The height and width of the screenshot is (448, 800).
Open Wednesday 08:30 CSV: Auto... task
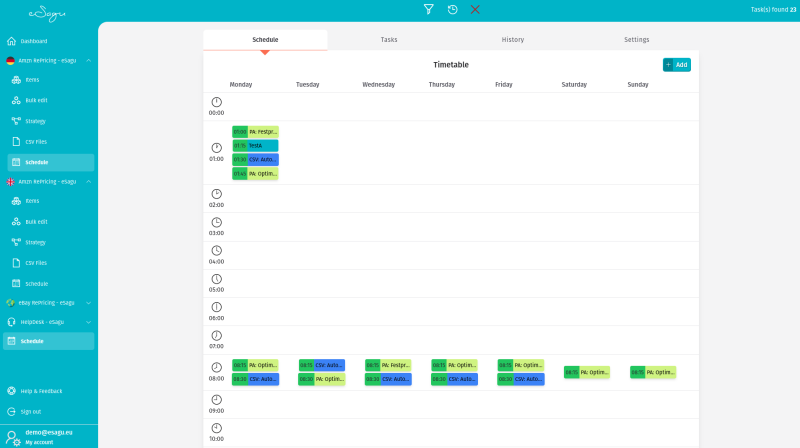pyautogui.click(x=388, y=379)
